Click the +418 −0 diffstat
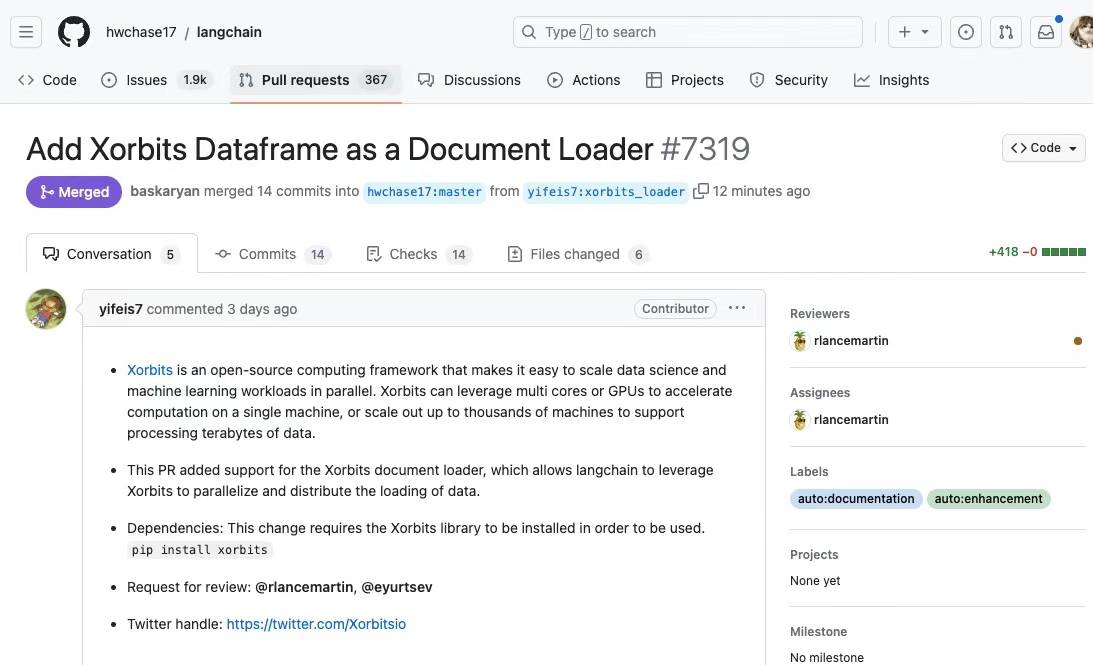The height and width of the screenshot is (665, 1093). 1037,252
